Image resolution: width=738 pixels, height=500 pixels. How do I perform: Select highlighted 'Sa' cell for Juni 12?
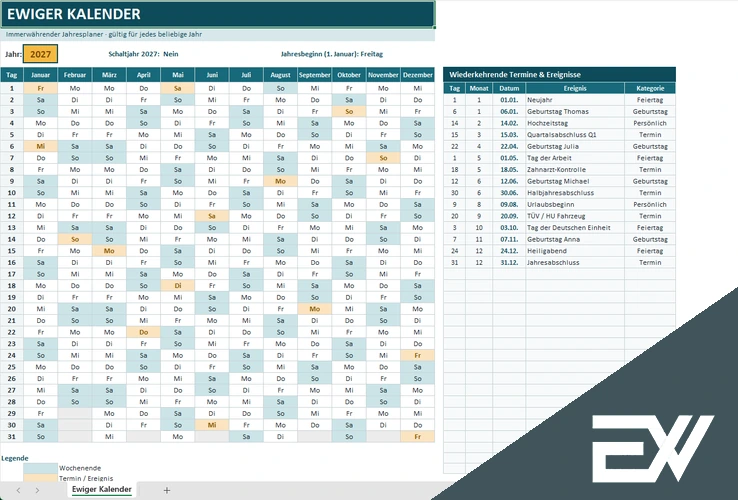[212, 216]
